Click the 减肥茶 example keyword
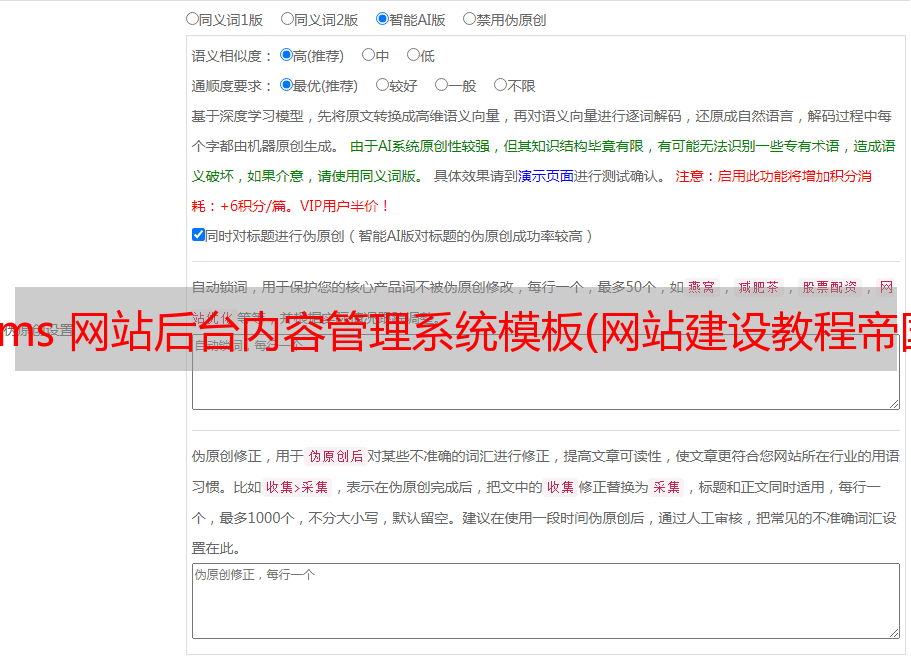The height and width of the screenshot is (658, 911). 759,287
